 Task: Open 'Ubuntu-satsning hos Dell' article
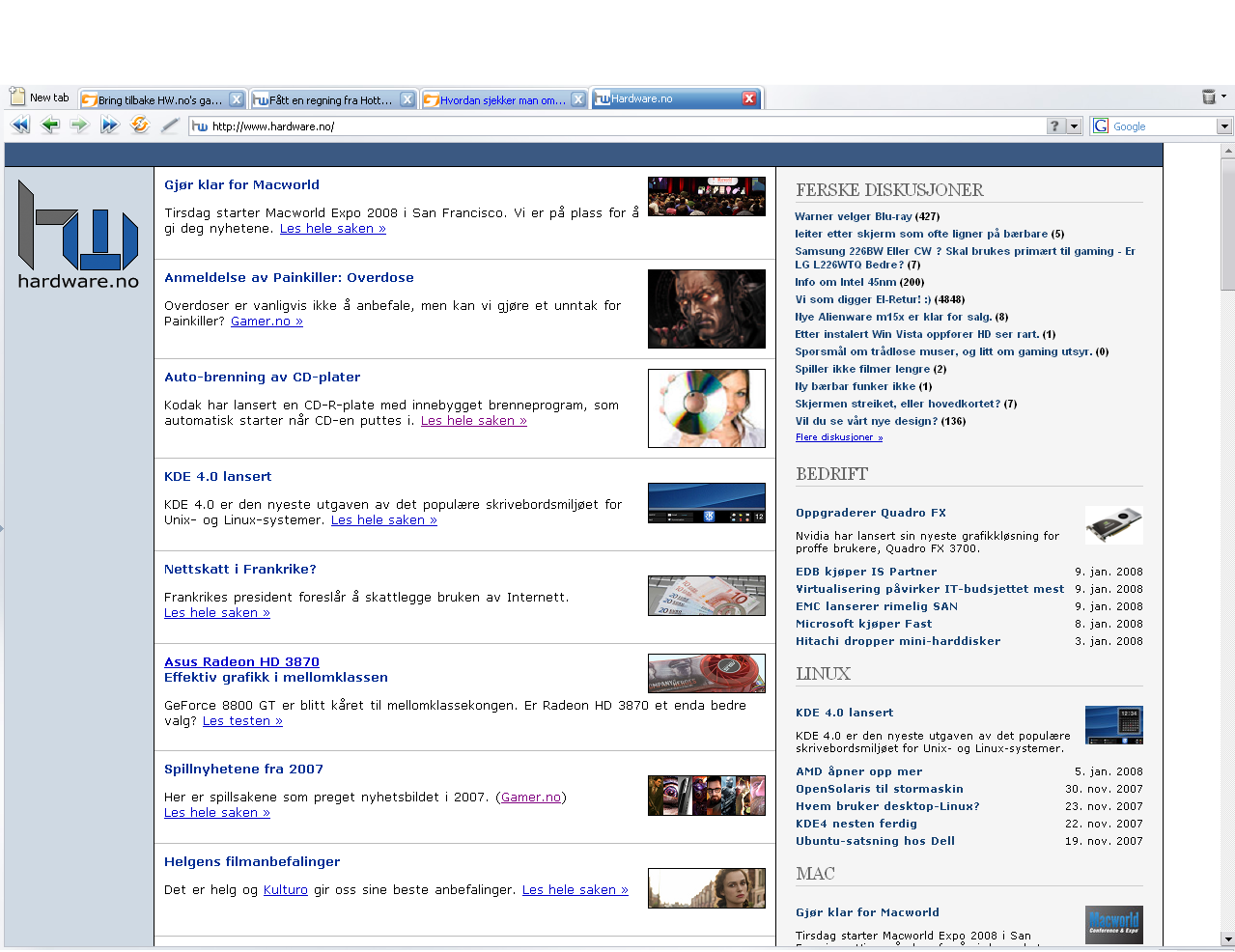tap(875, 841)
